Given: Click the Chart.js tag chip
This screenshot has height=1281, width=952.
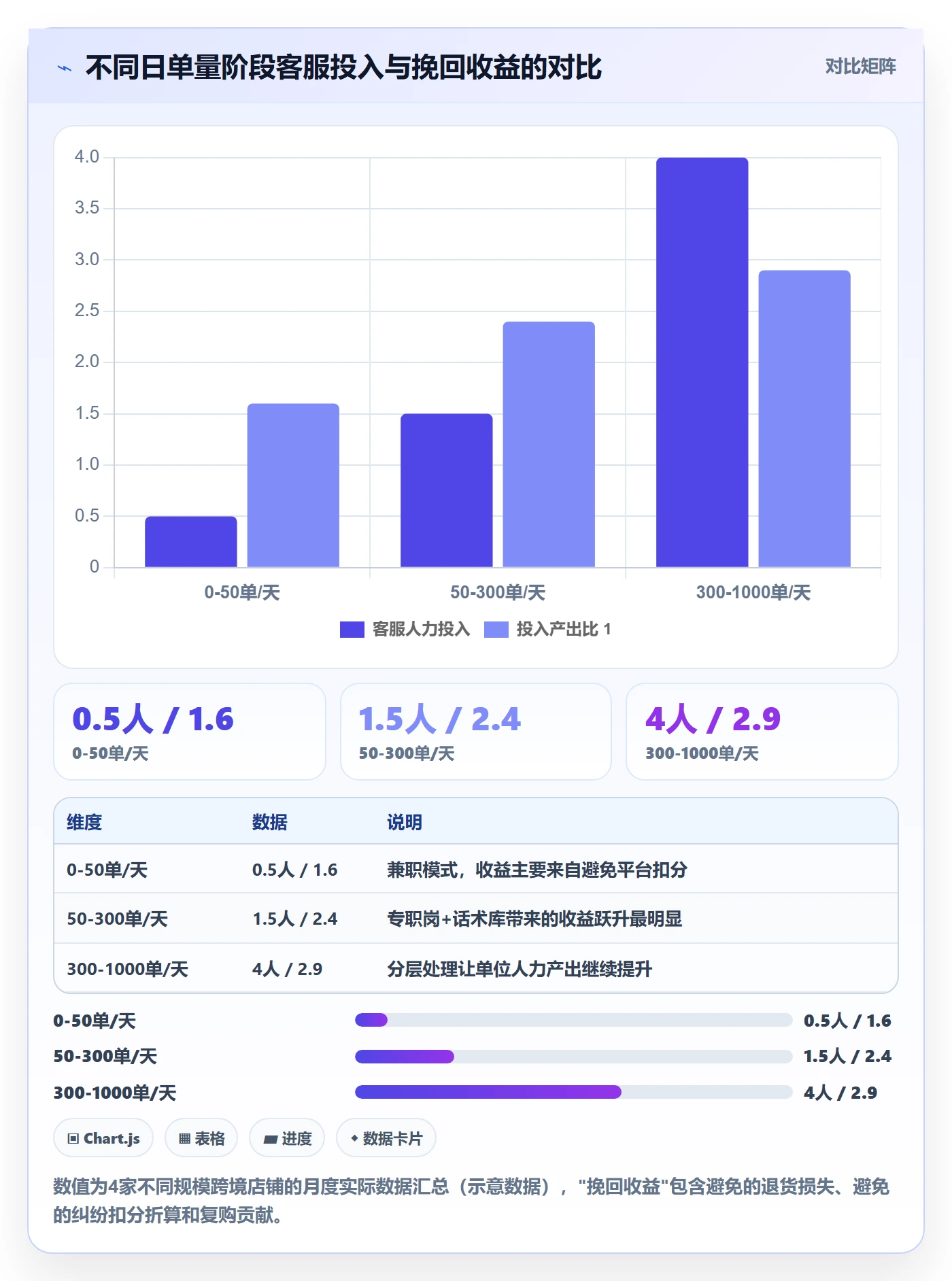Looking at the screenshot, I should coord(103,1138).
